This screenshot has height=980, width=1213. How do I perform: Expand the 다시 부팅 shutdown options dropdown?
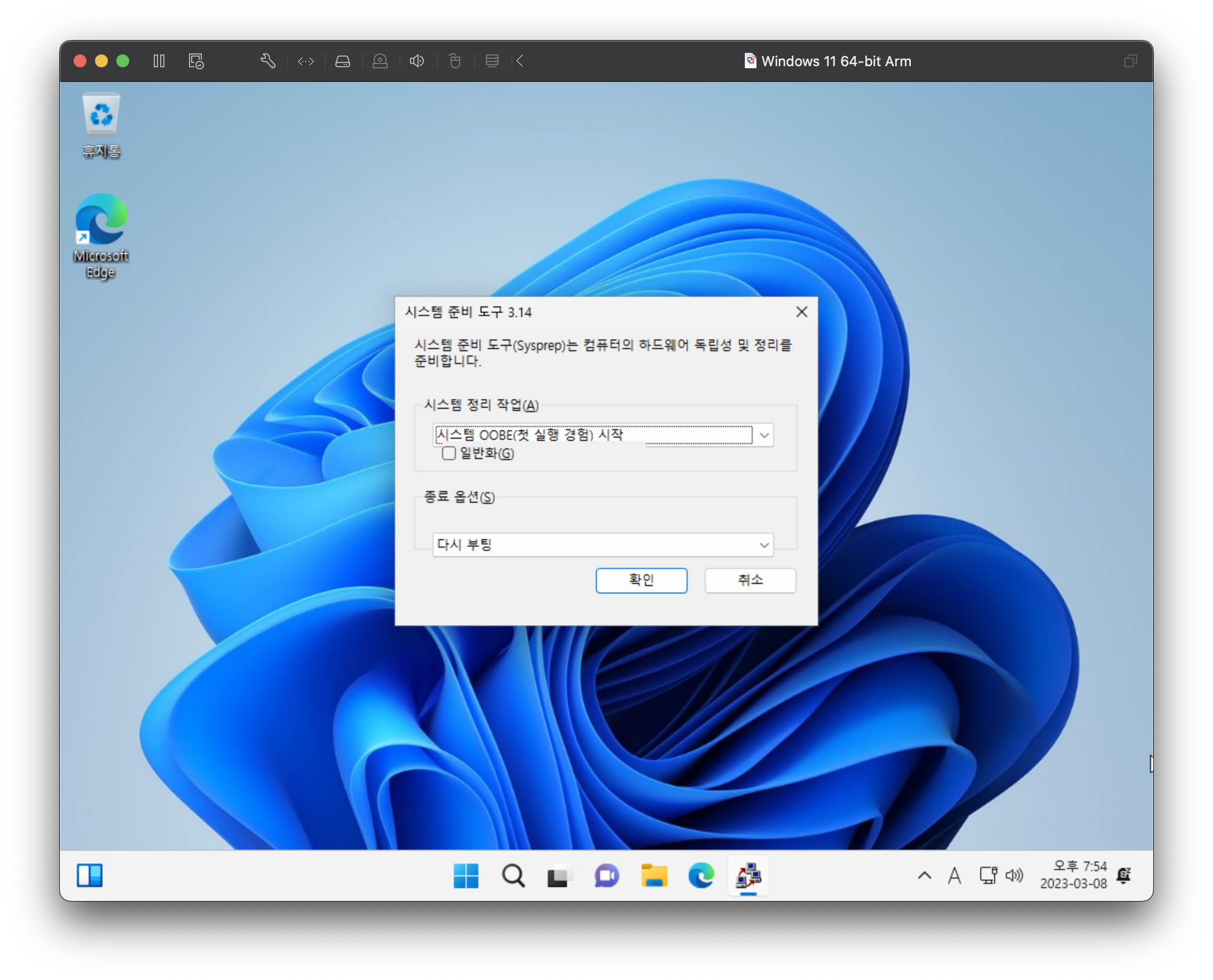(x=764, y=545)
